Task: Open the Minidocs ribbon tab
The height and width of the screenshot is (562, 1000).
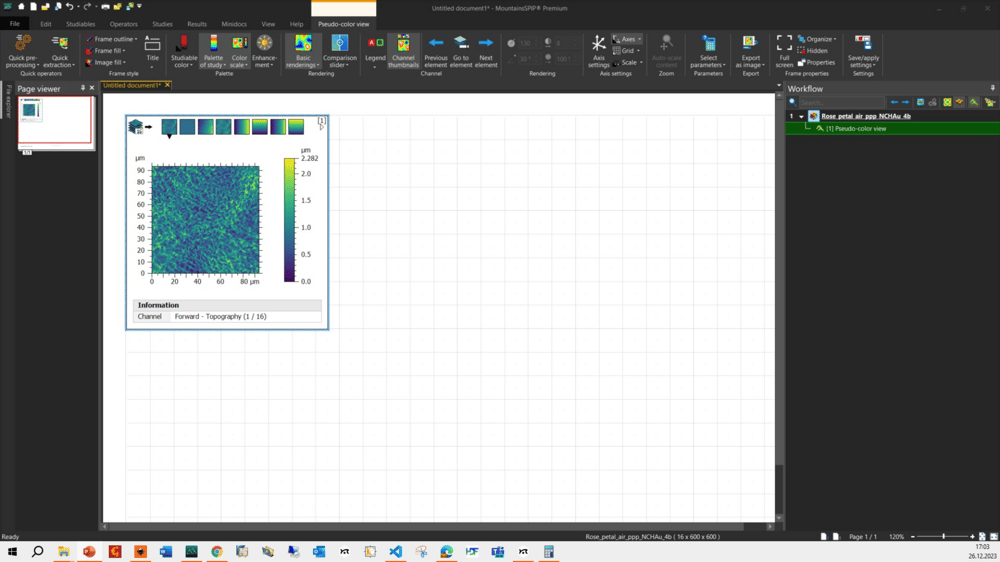Action: 233,24
